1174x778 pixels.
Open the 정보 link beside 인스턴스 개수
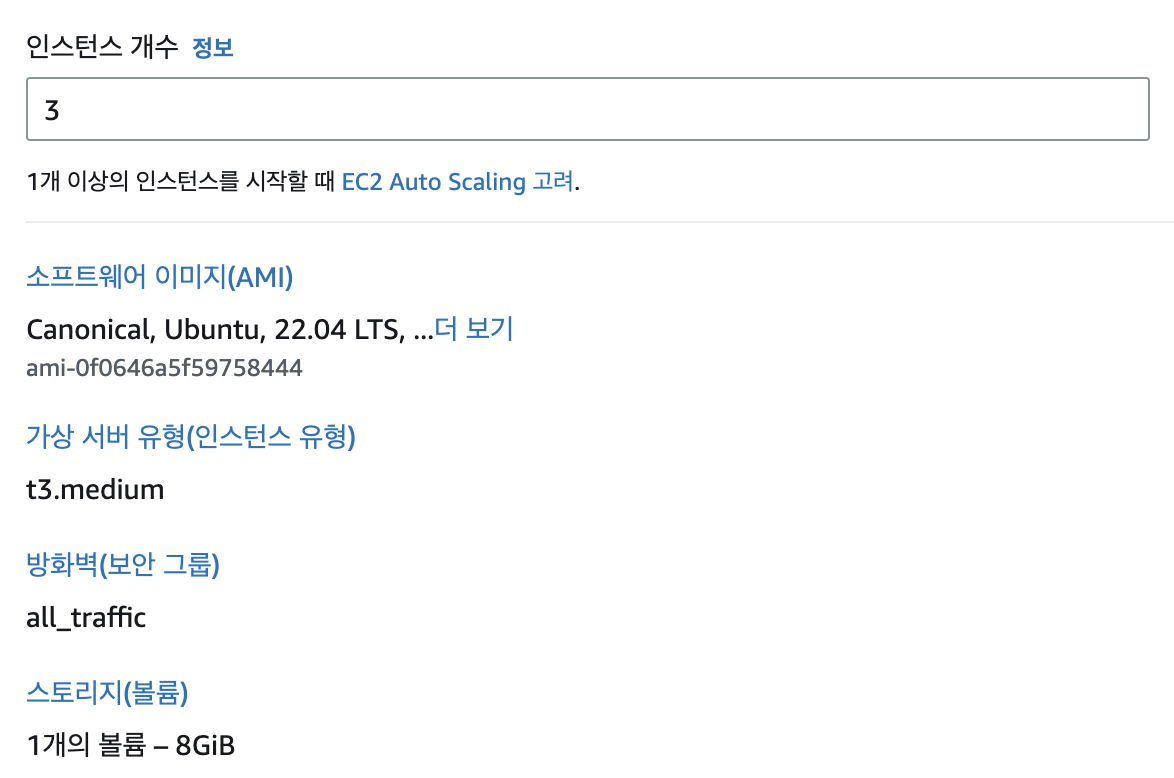click(212, 47)
